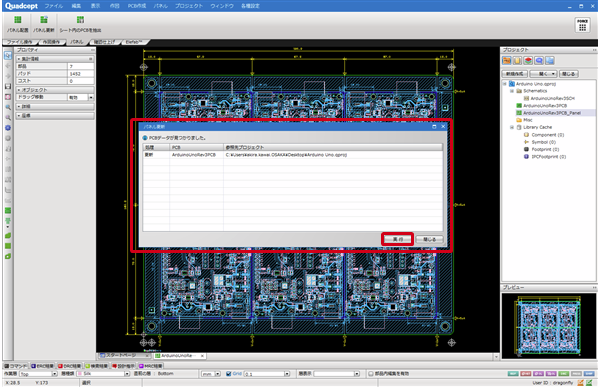Click the Quadcept logo

[x=21, y=6]
